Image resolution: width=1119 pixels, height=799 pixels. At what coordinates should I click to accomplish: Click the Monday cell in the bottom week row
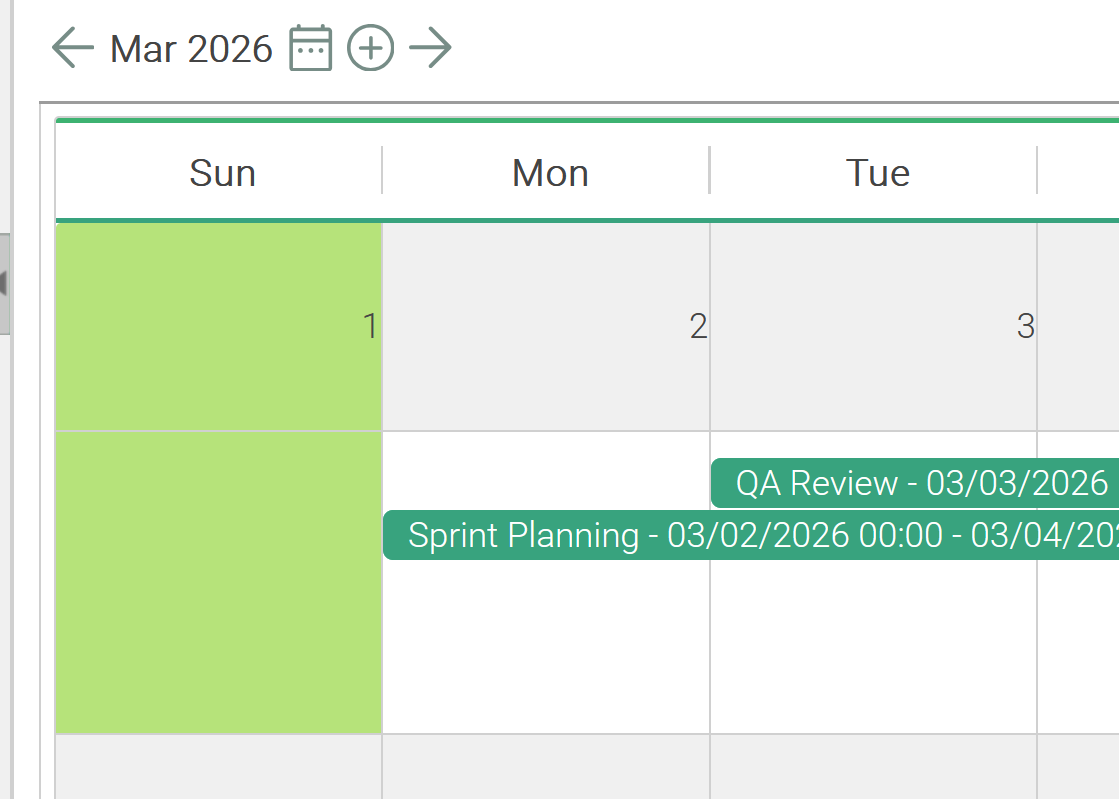546,767
